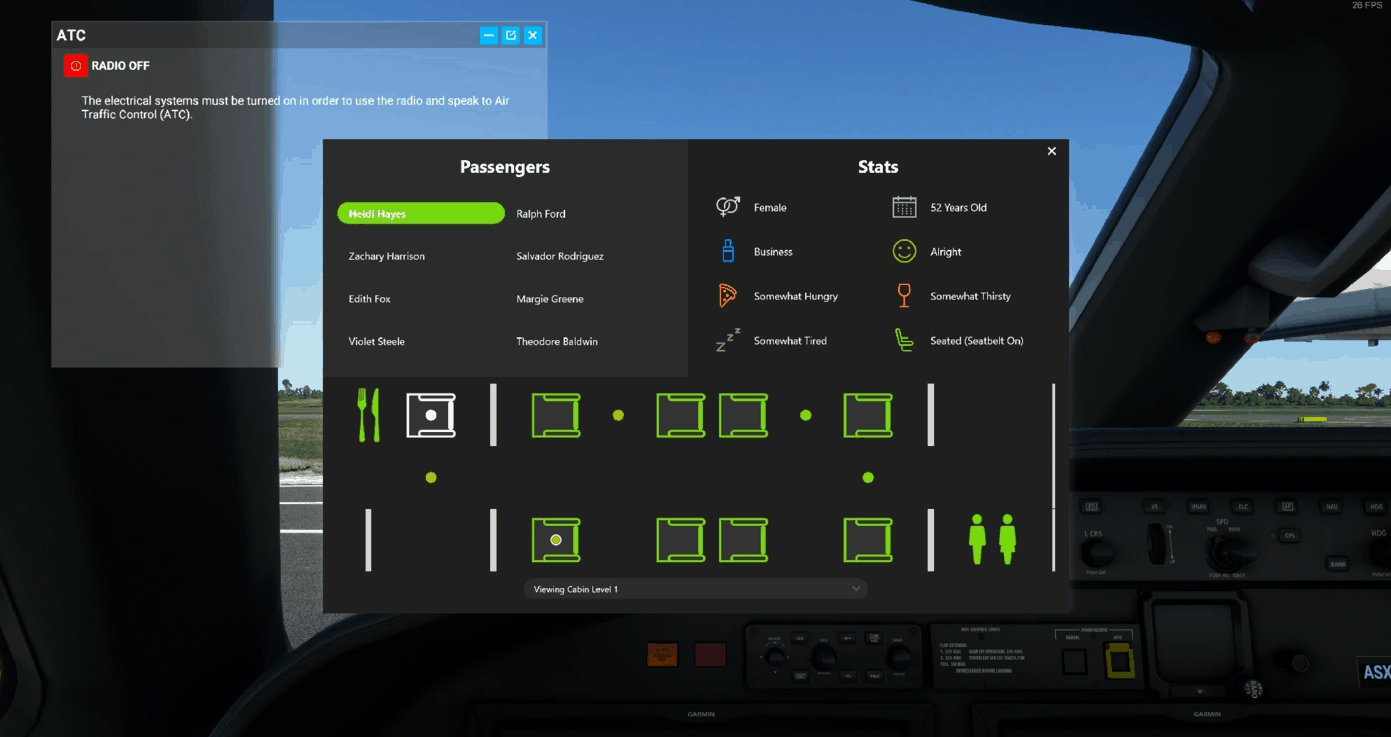Click the Somewhat Thirsty wine glass icon
This screenshot has width=1391, height=737.
pos(904,296)
